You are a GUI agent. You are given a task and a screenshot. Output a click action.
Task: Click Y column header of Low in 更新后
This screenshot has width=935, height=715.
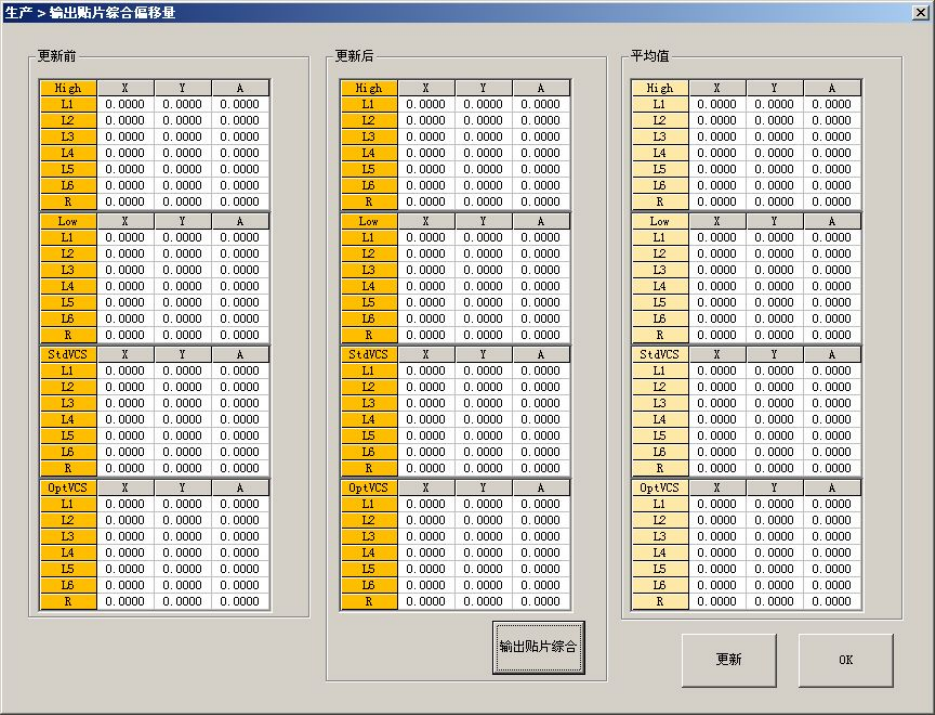pos(483,221)
